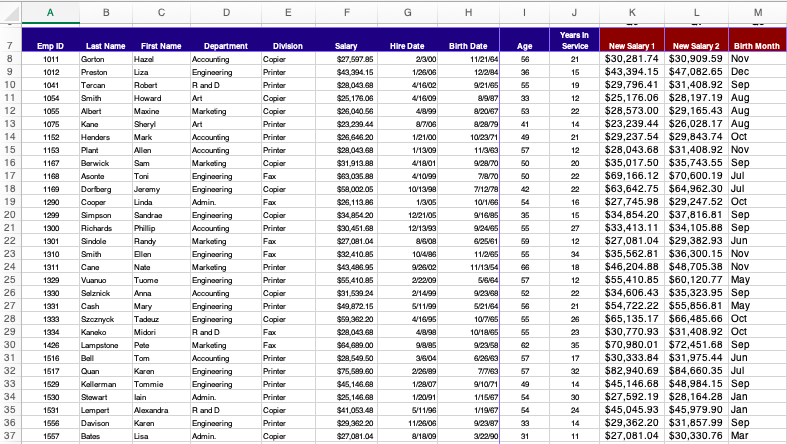The height and width of the screenshot is (444, 787).
Task: Select first name cell Midori
Action: [x=161, y=333]
